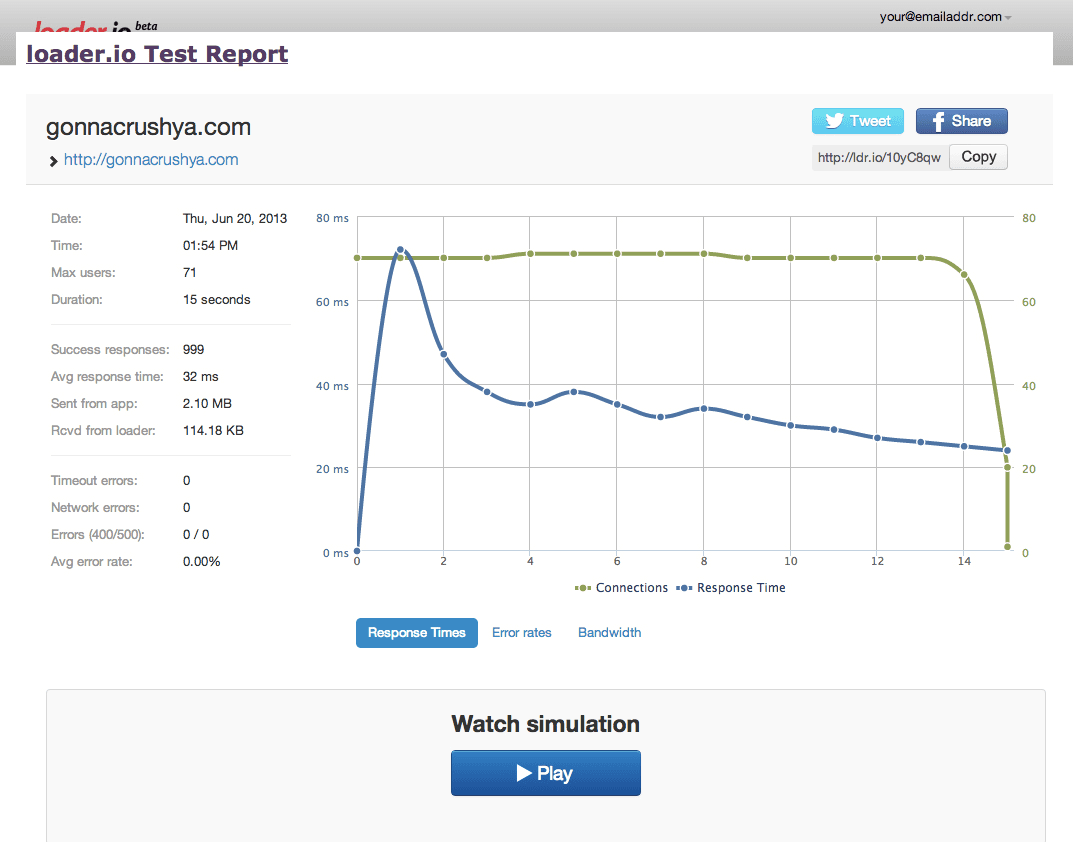Image resolution: width=1073 pixels, height=842 pixels.
Task: Select the ldr.io short URL field
Action: (x=879, y=157)
